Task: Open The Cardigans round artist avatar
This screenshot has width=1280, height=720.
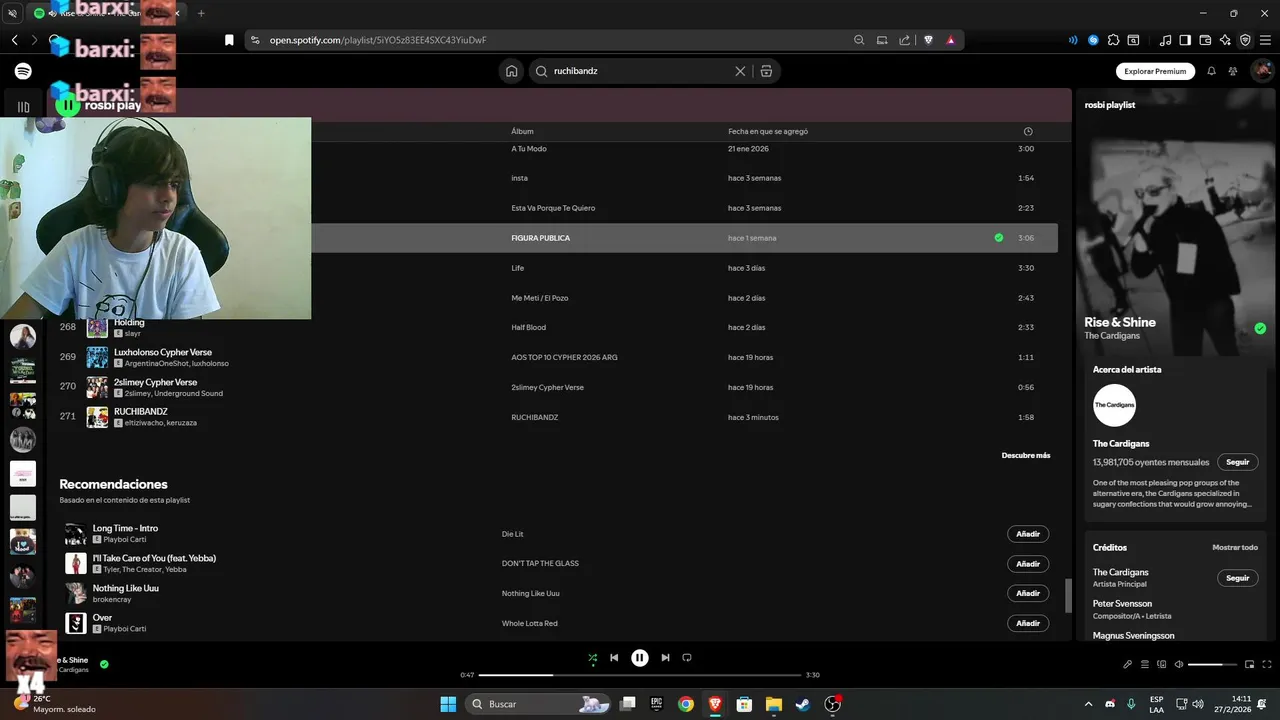Action: [1114, 405]
